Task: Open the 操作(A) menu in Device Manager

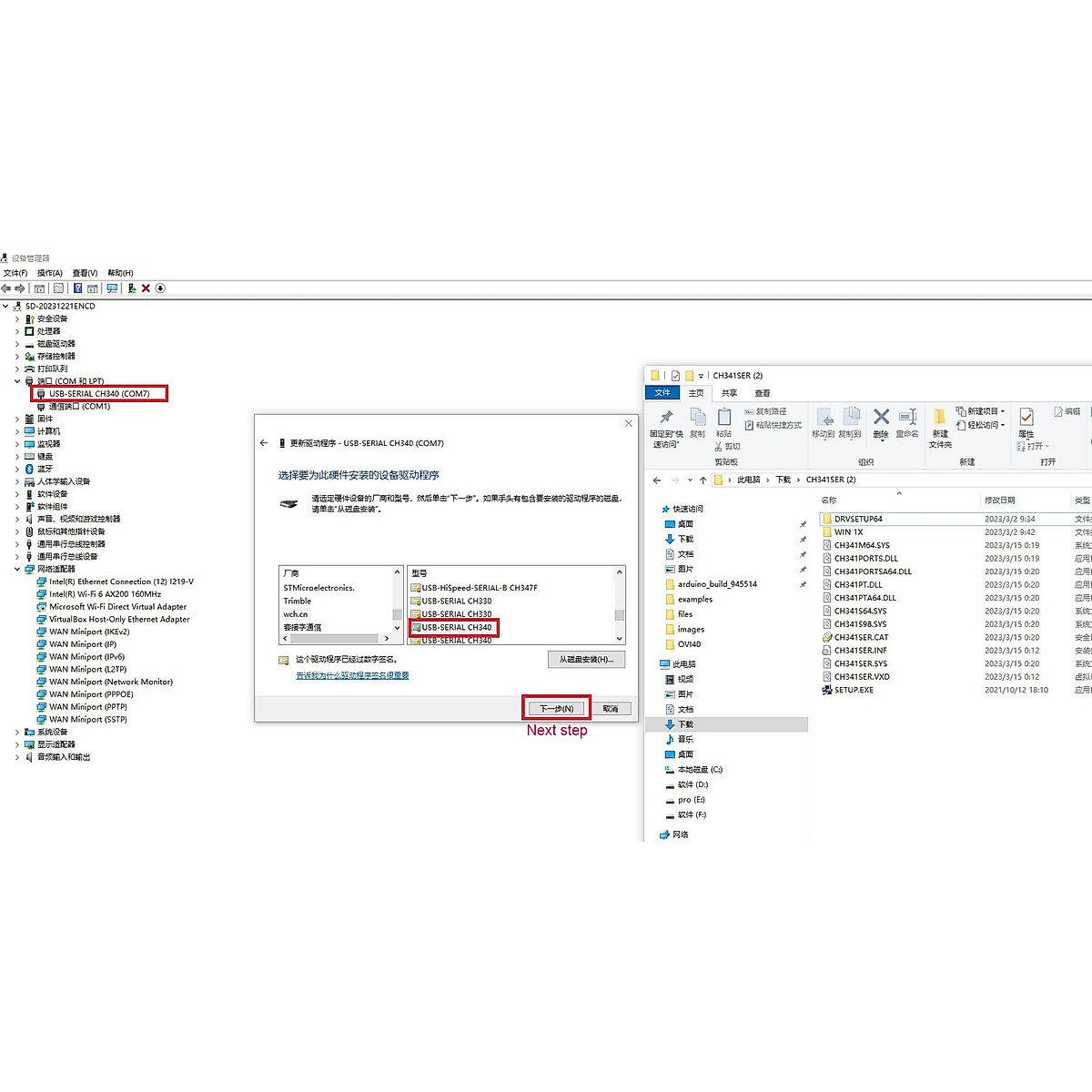Action: (49, 273)
